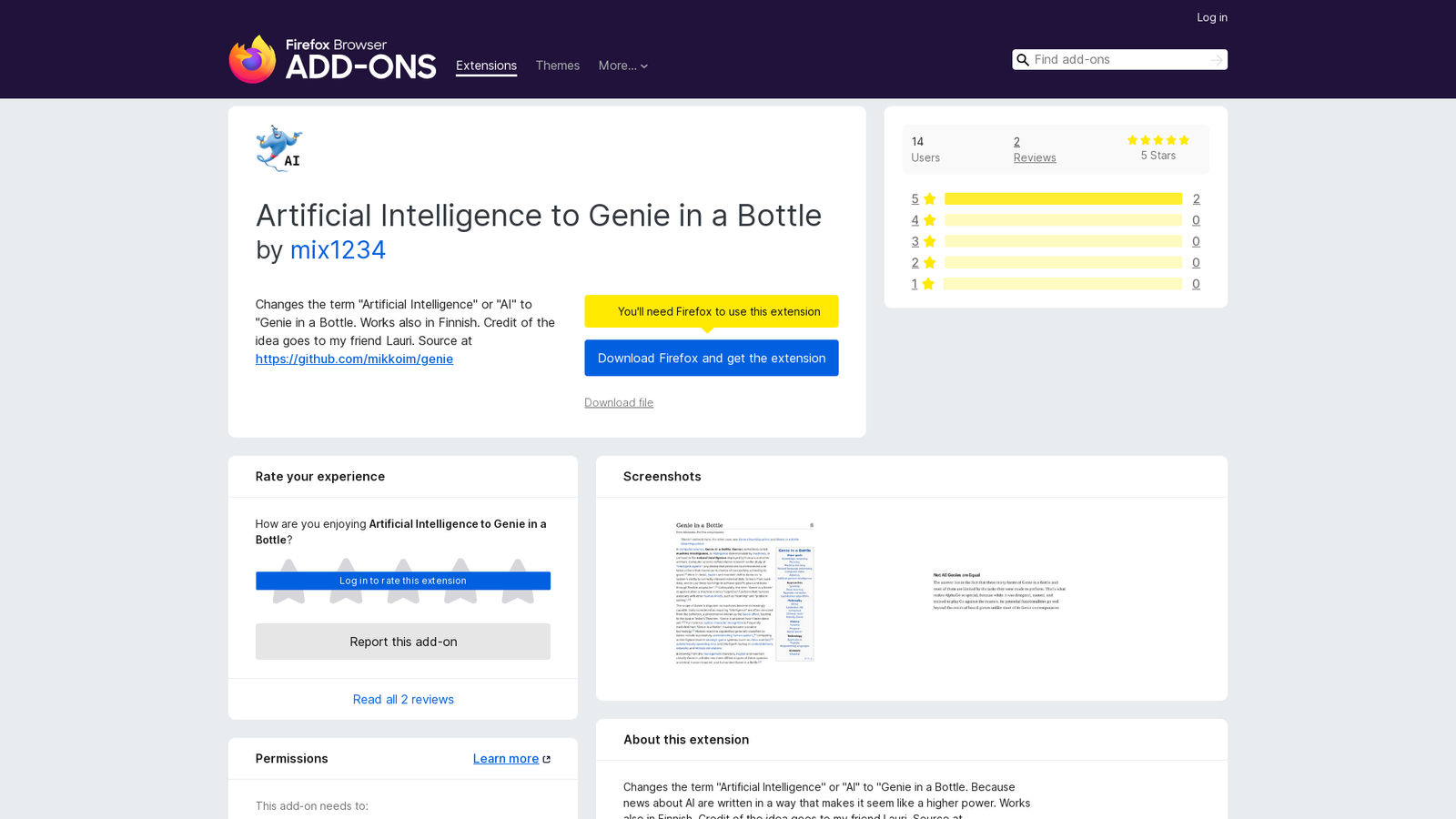Image resolution: width=1456 pixels, height=819 pixels.
Task: Click the number 3 rating row link
Action: pos(915,241)
